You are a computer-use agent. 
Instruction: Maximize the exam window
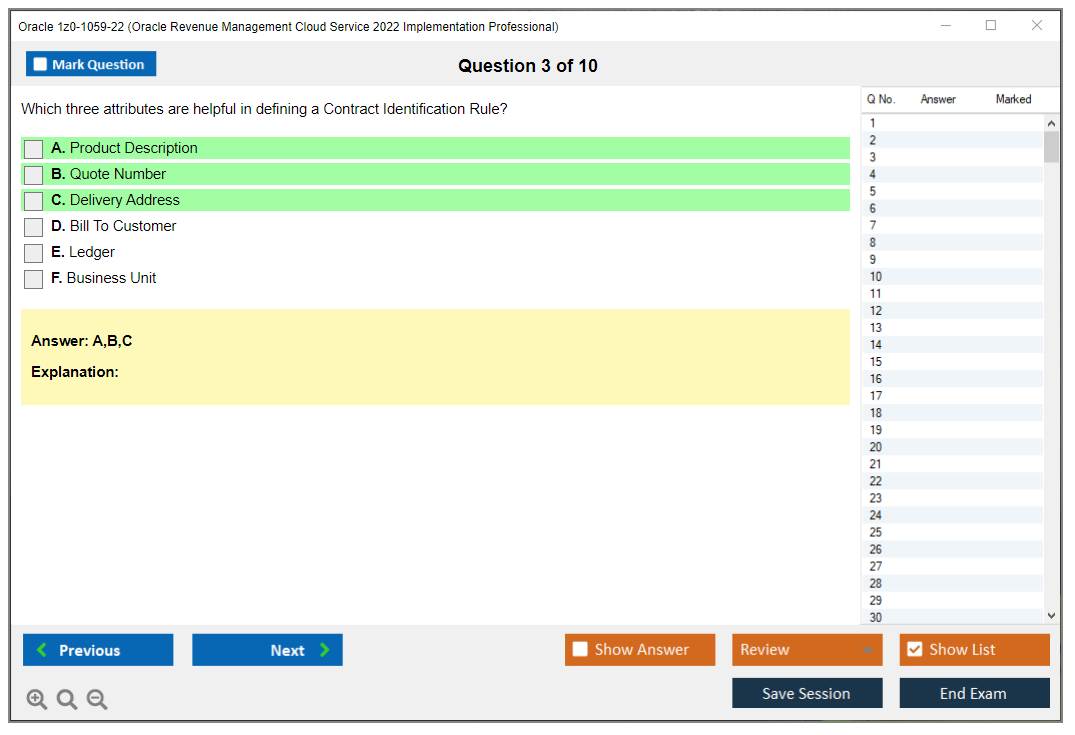991,26
